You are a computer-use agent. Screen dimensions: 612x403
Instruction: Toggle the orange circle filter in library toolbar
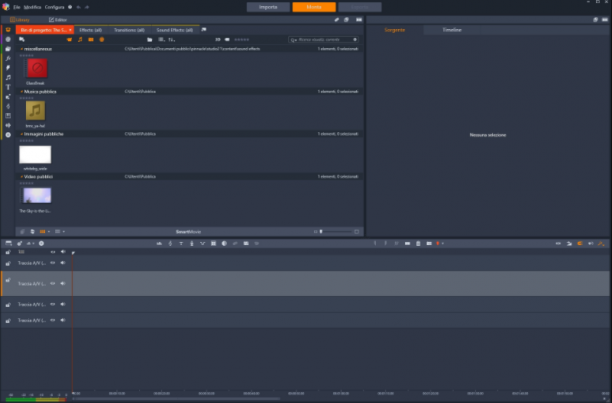coord(101,39)
